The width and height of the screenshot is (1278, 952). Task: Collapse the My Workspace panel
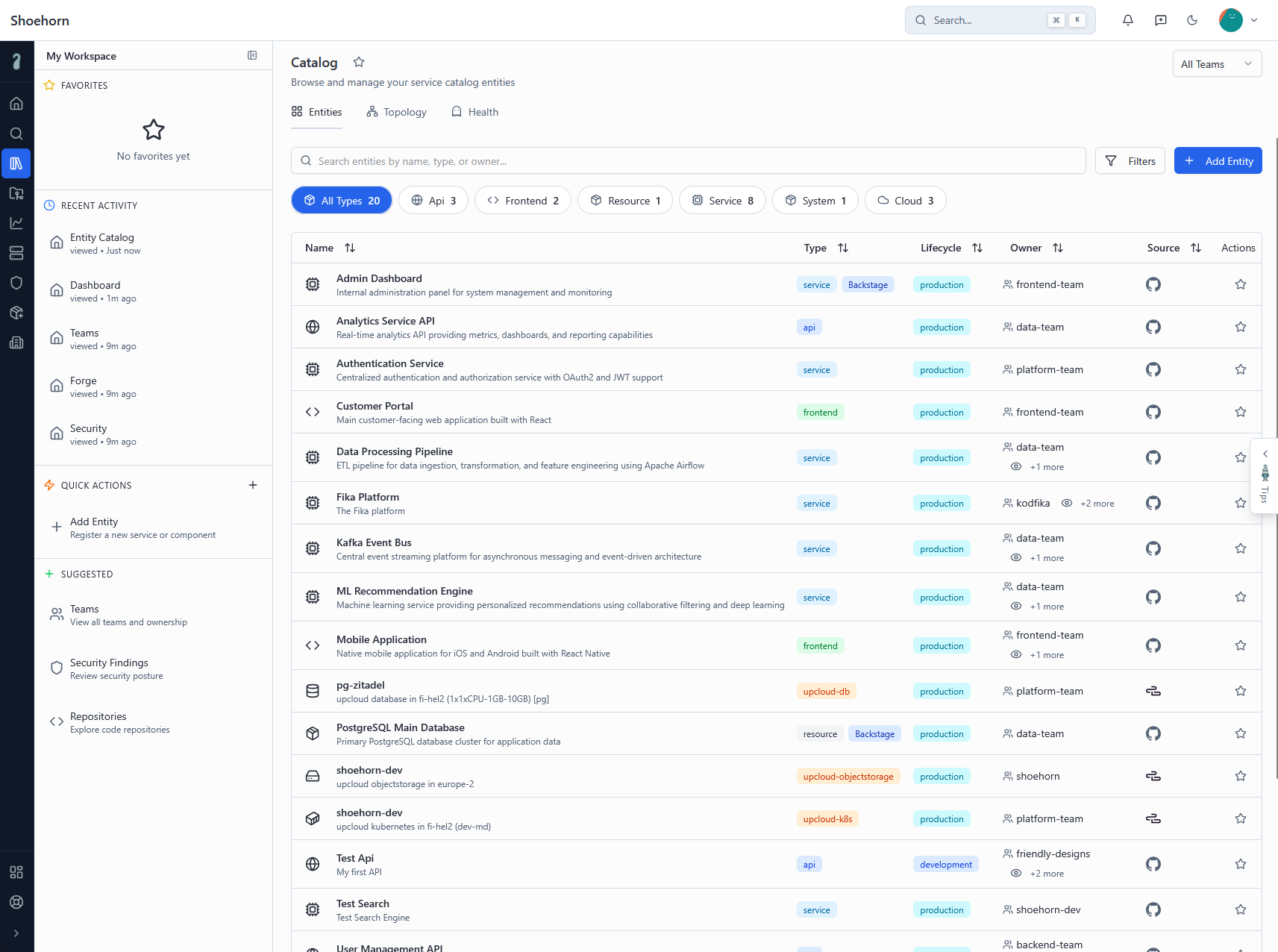(x=252, y=55)
